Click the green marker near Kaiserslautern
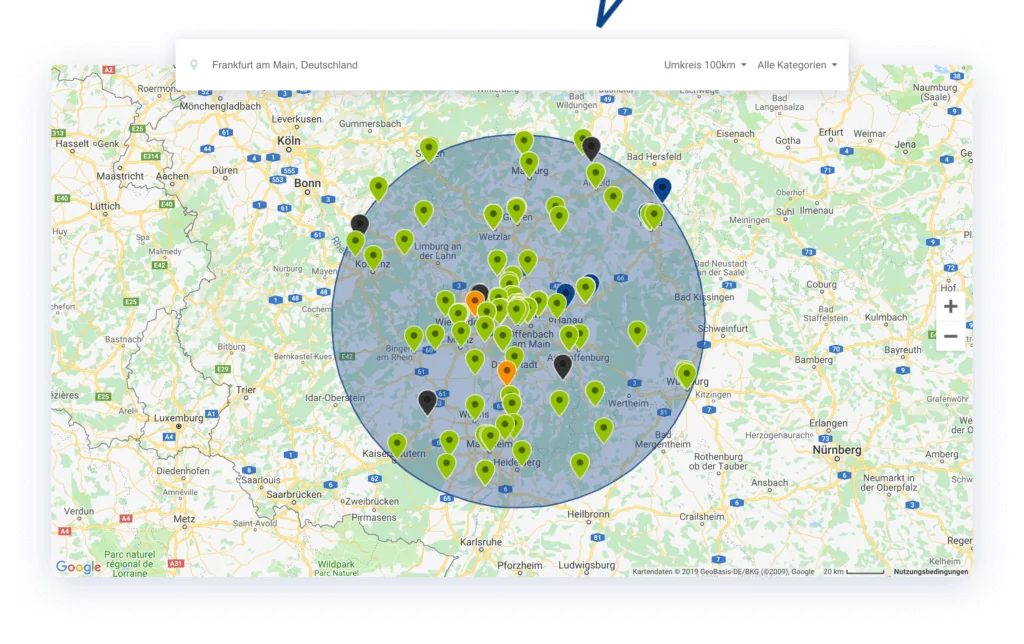The height and width of the screenshot is (644, 1024). [397, 443]
